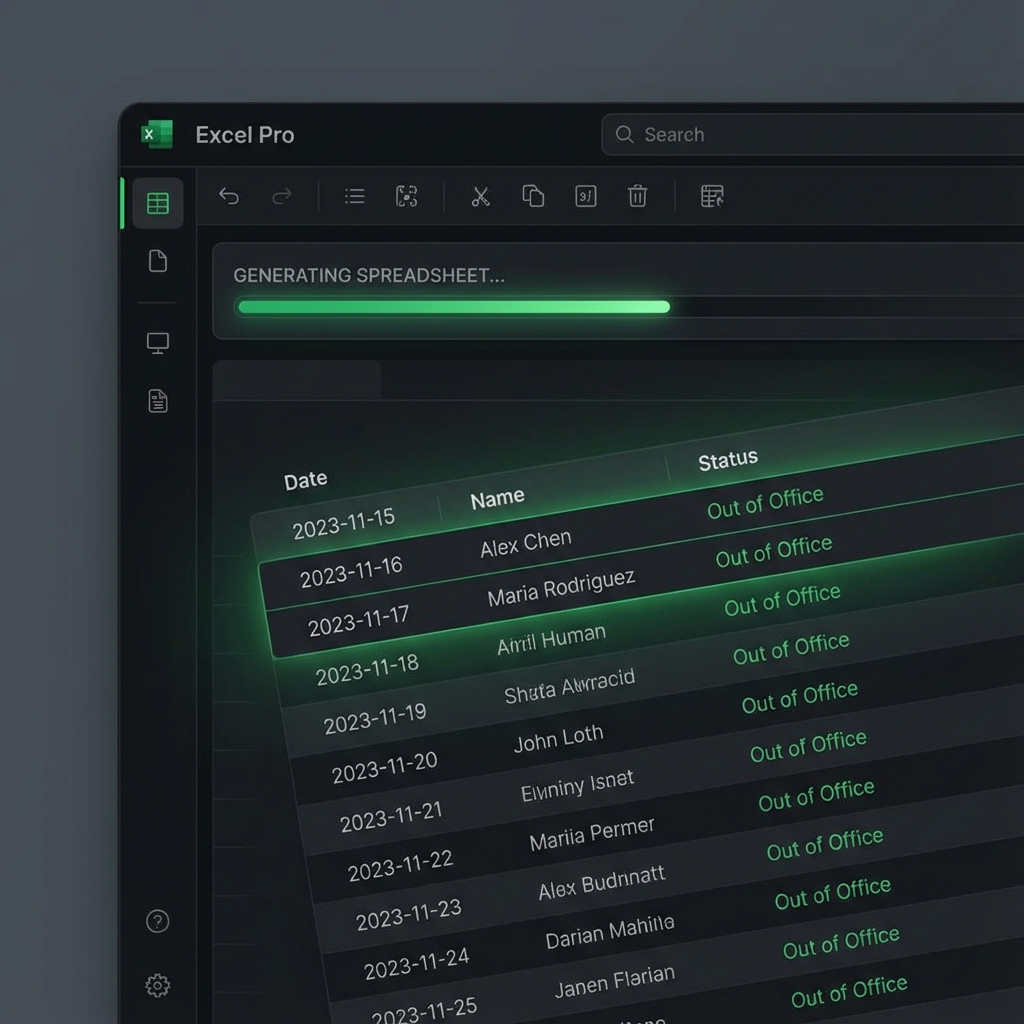
Task: Click the Undo arrow in the toolbar
Action: click(x=228, y=196)
